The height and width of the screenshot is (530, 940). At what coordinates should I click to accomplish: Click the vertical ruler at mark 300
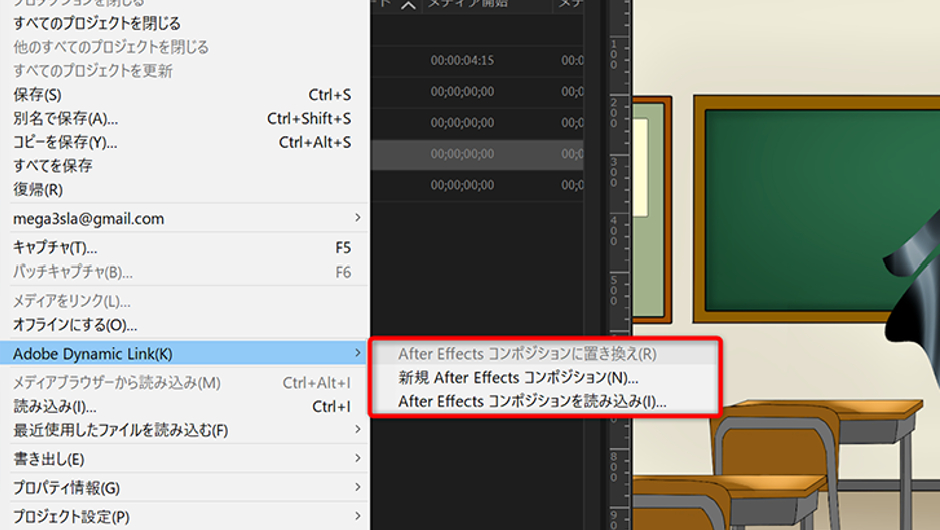click(620, 173)
